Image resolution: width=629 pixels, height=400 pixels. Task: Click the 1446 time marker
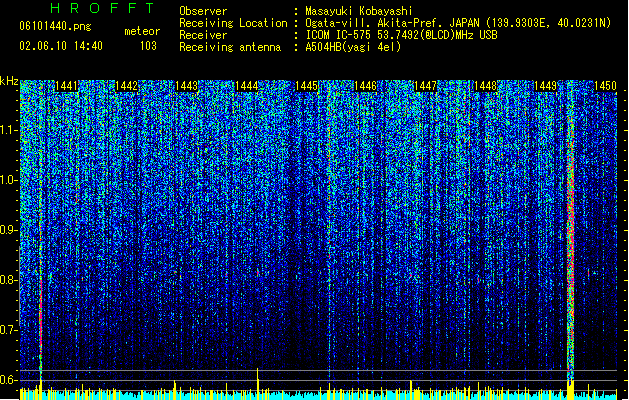[x=365, y=86]
